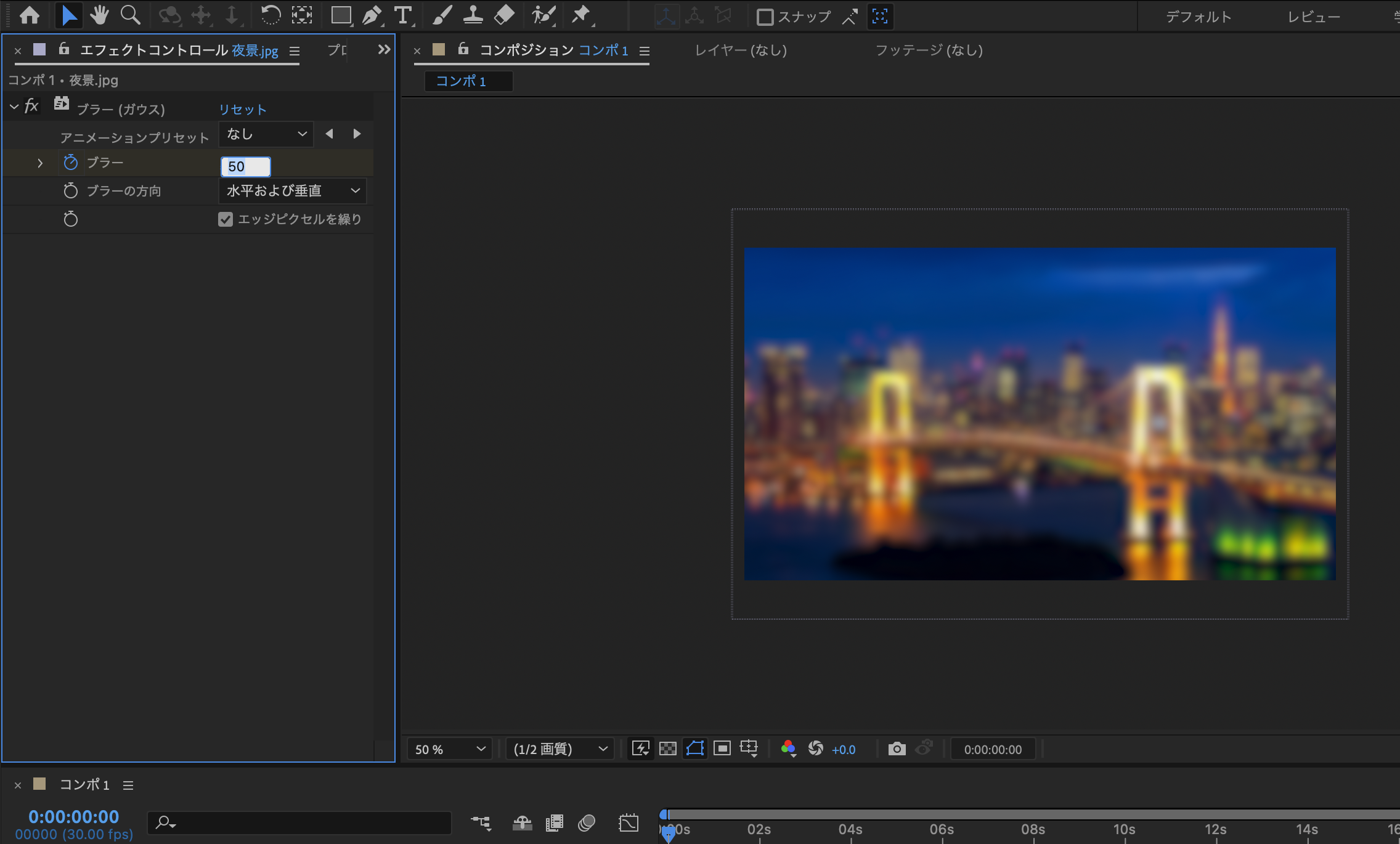Click the Local Axis mode icon
The height and width of the screenshot is (844, 1400).
coord(665,16)
